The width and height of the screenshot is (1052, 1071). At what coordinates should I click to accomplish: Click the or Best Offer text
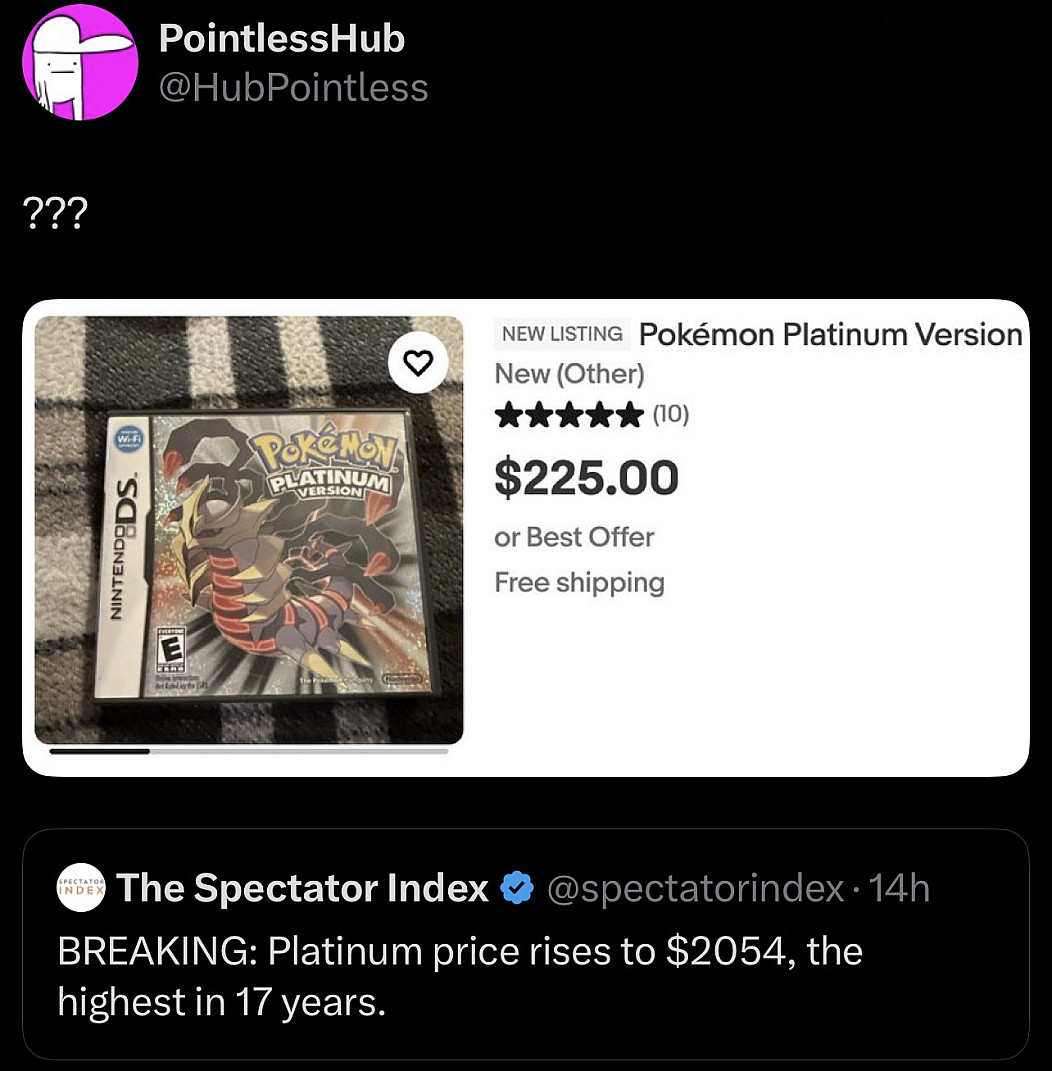574,538
